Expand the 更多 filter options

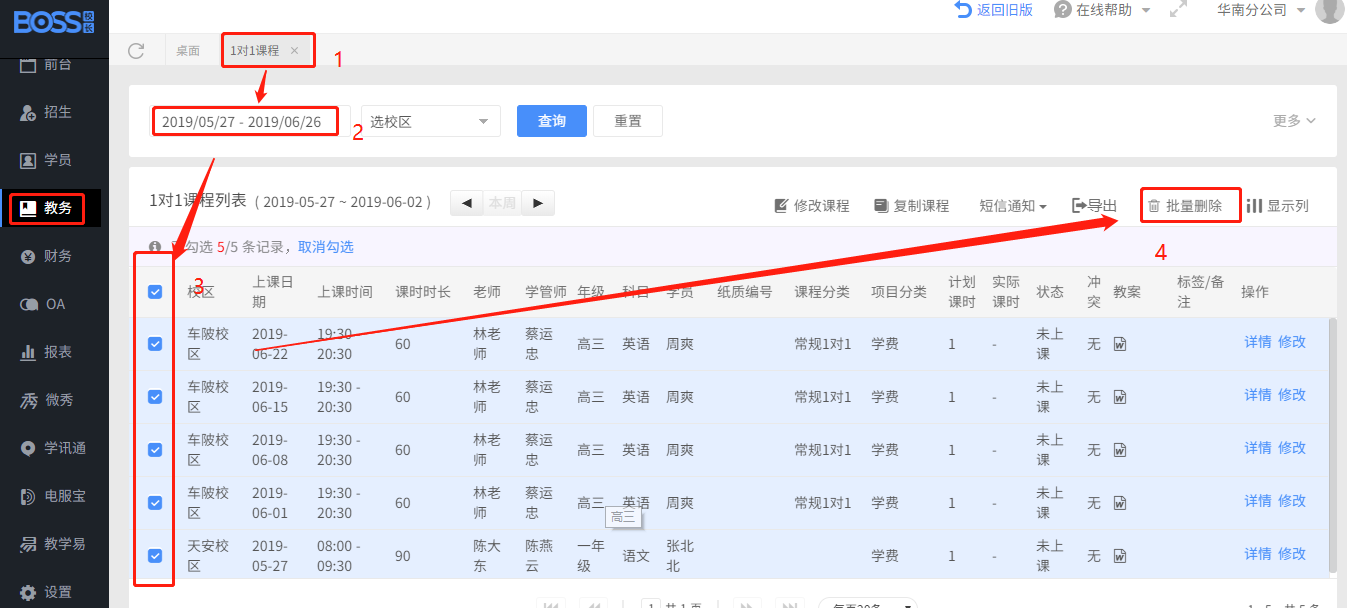click(x=1294, y=121)
